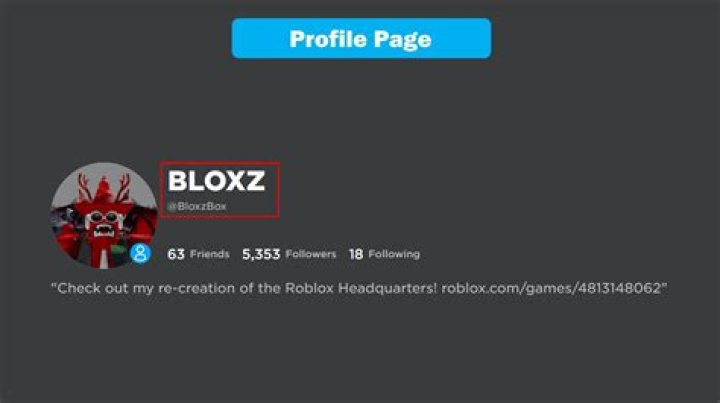Open the BloxzBox avatar picture
This screenshot has width=720, height=403.
tap(104, 215)
